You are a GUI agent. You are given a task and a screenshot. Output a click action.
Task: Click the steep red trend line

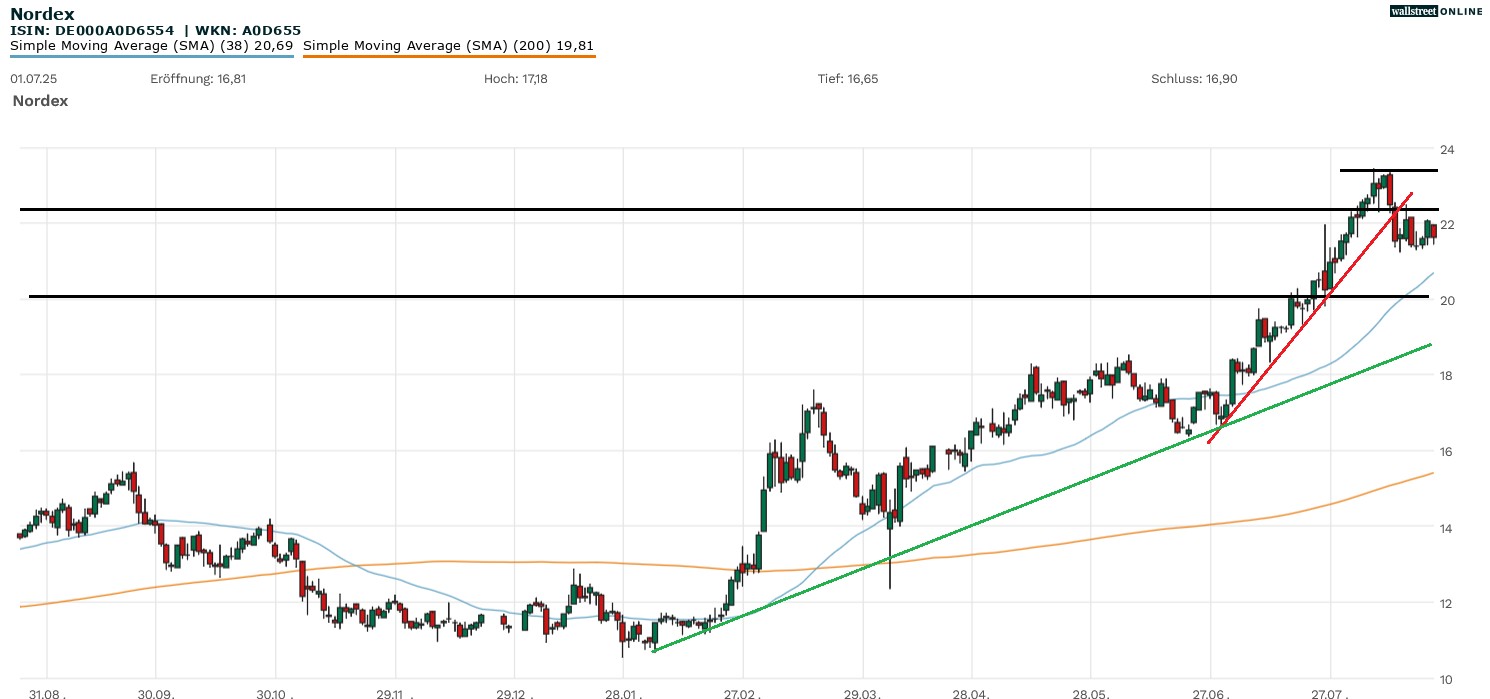[x=1310, y=318]
